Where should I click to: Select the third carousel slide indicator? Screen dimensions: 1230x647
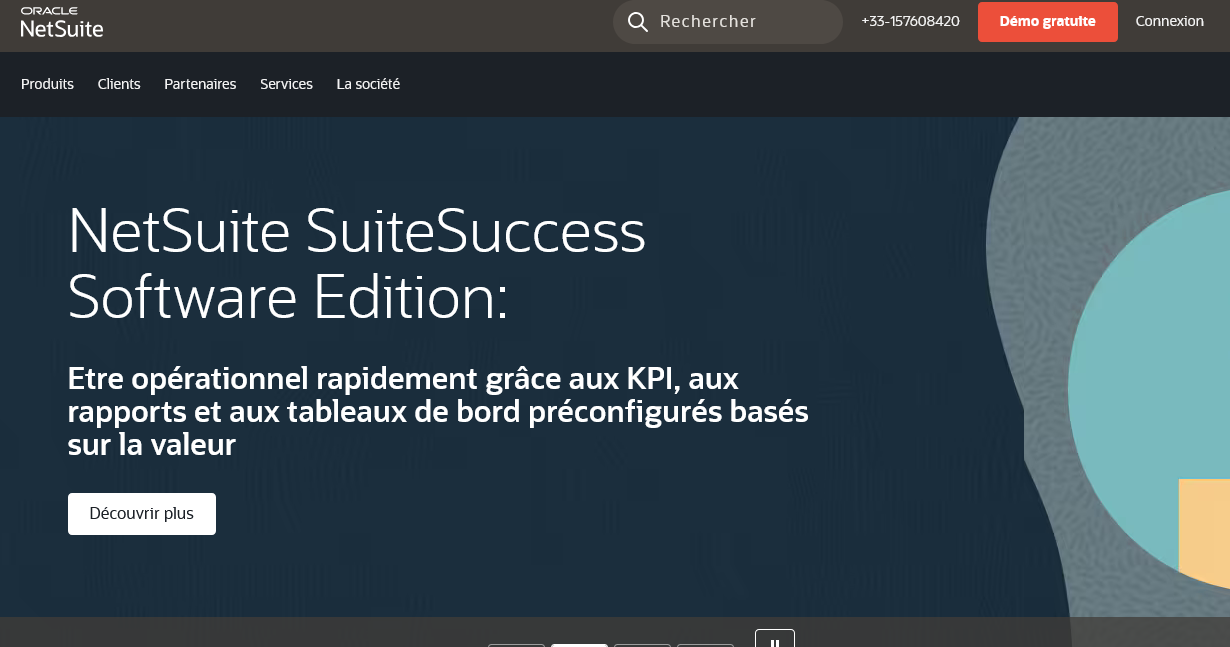coord(642,645)
